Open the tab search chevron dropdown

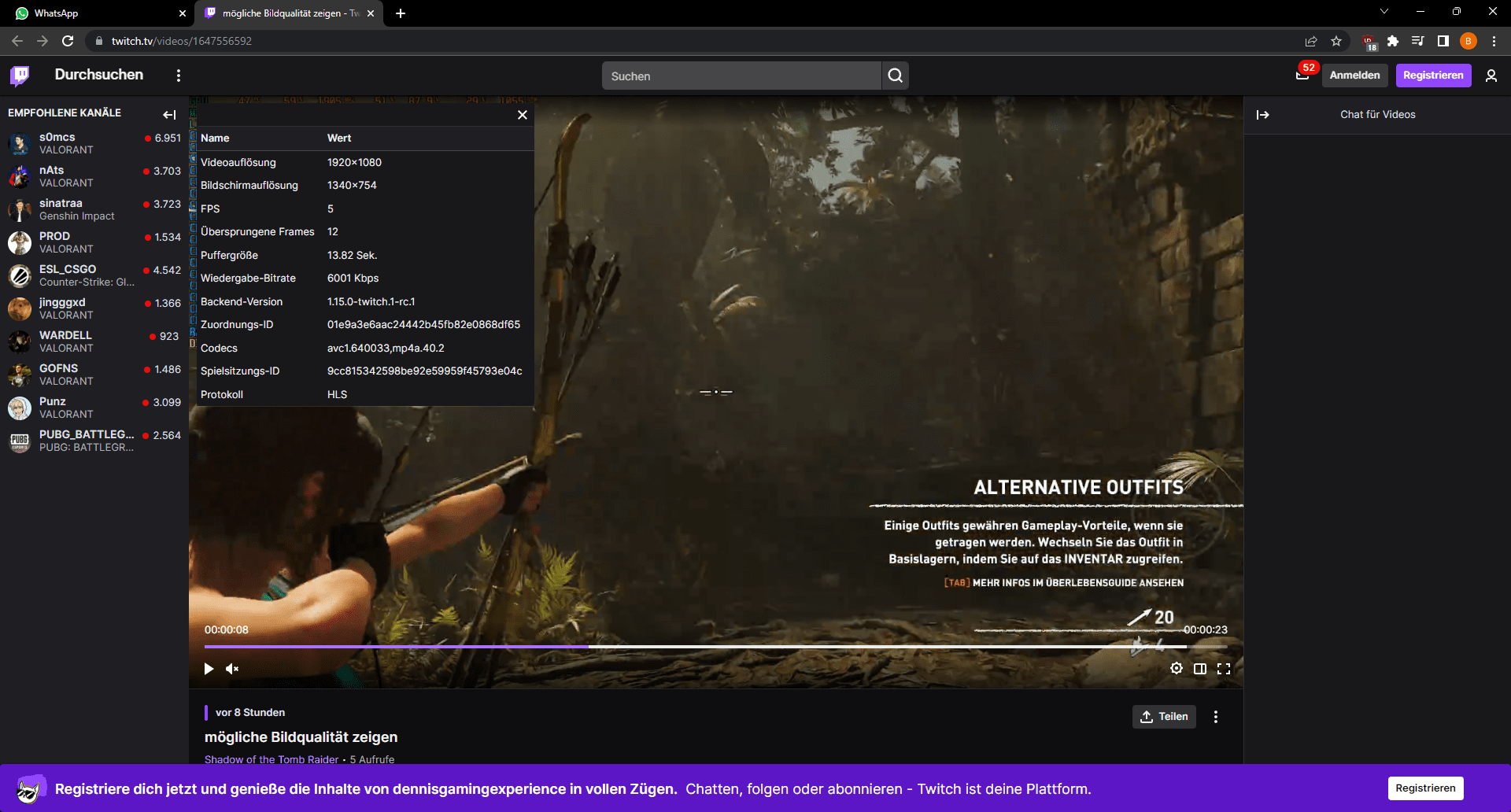tap(1384, 12)
